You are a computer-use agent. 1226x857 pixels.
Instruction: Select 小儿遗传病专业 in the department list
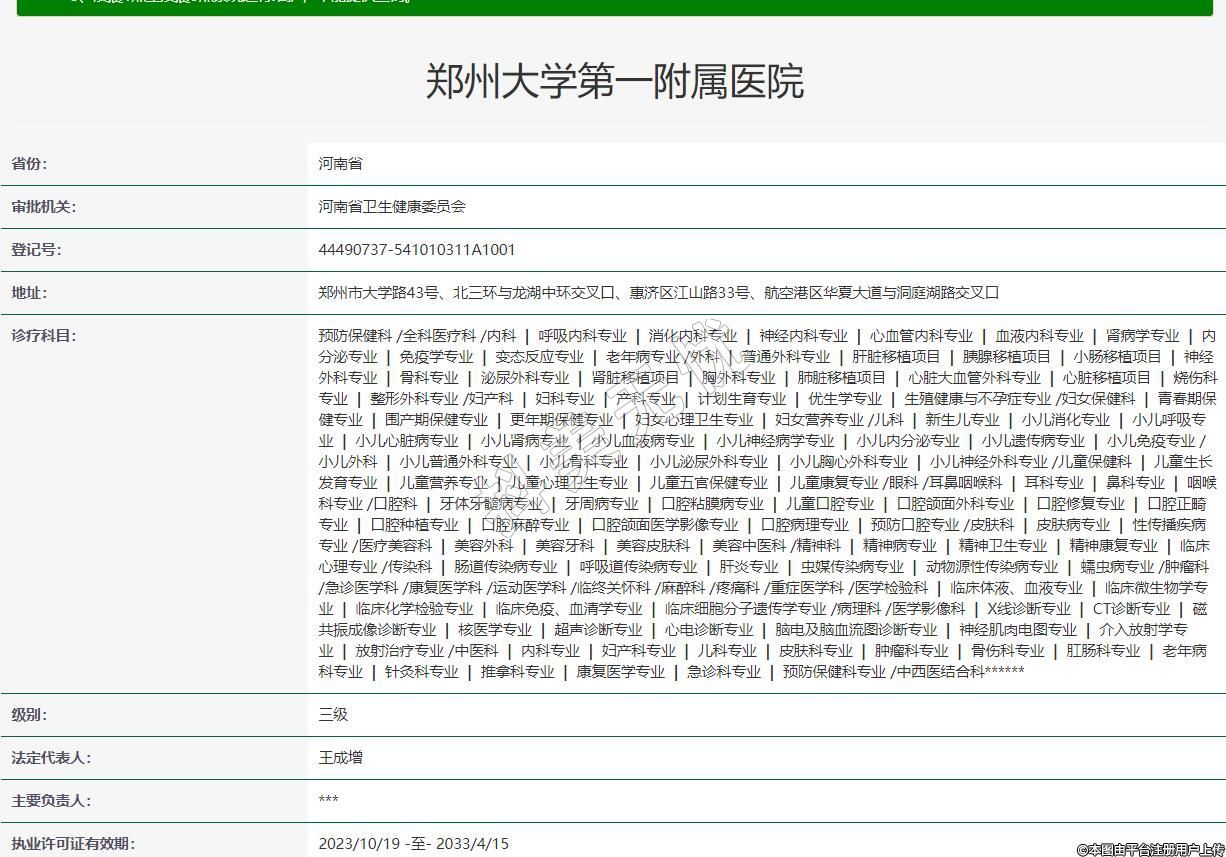tap(1033, 441)
